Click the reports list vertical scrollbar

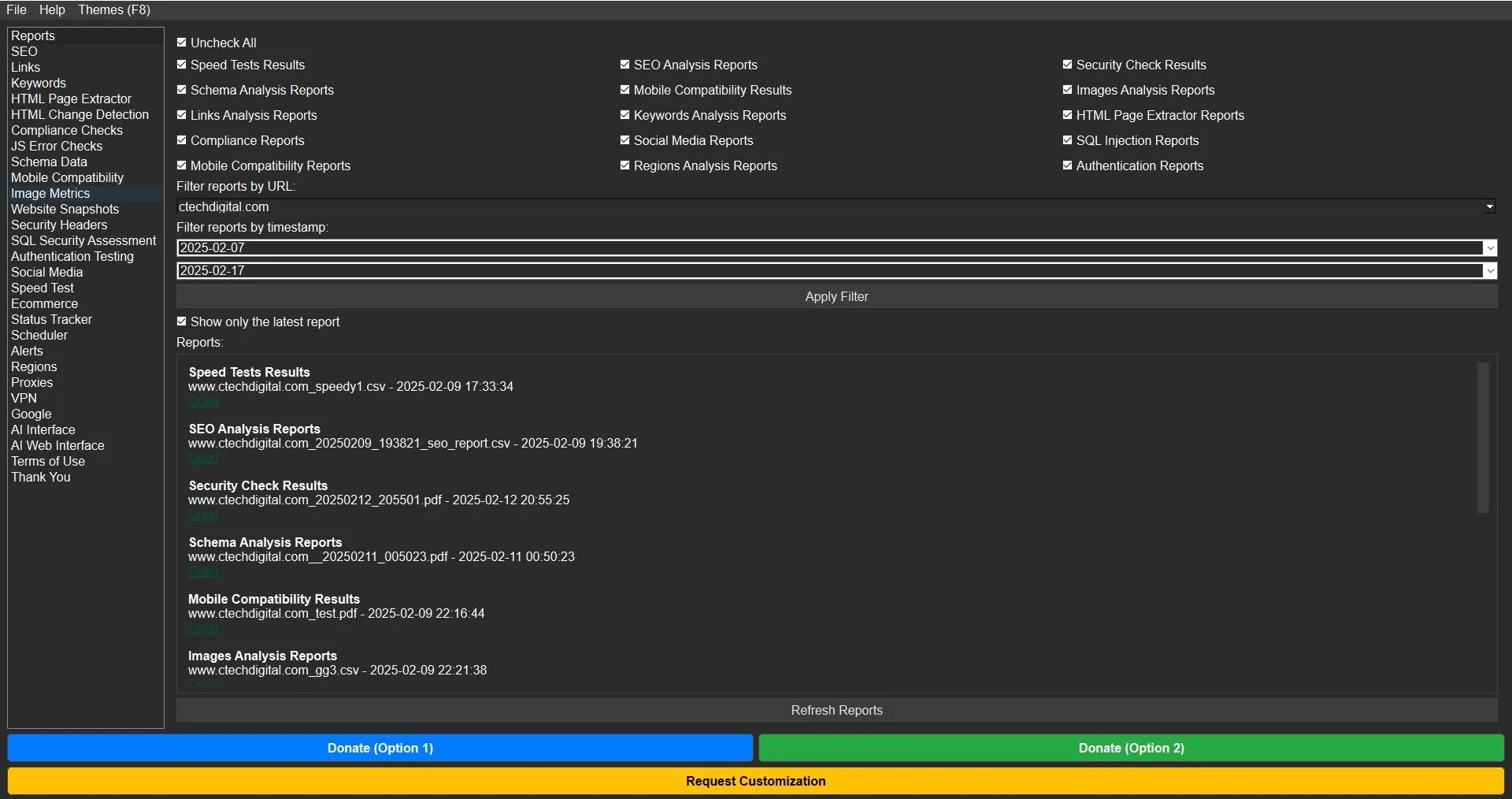(1483, 437)
